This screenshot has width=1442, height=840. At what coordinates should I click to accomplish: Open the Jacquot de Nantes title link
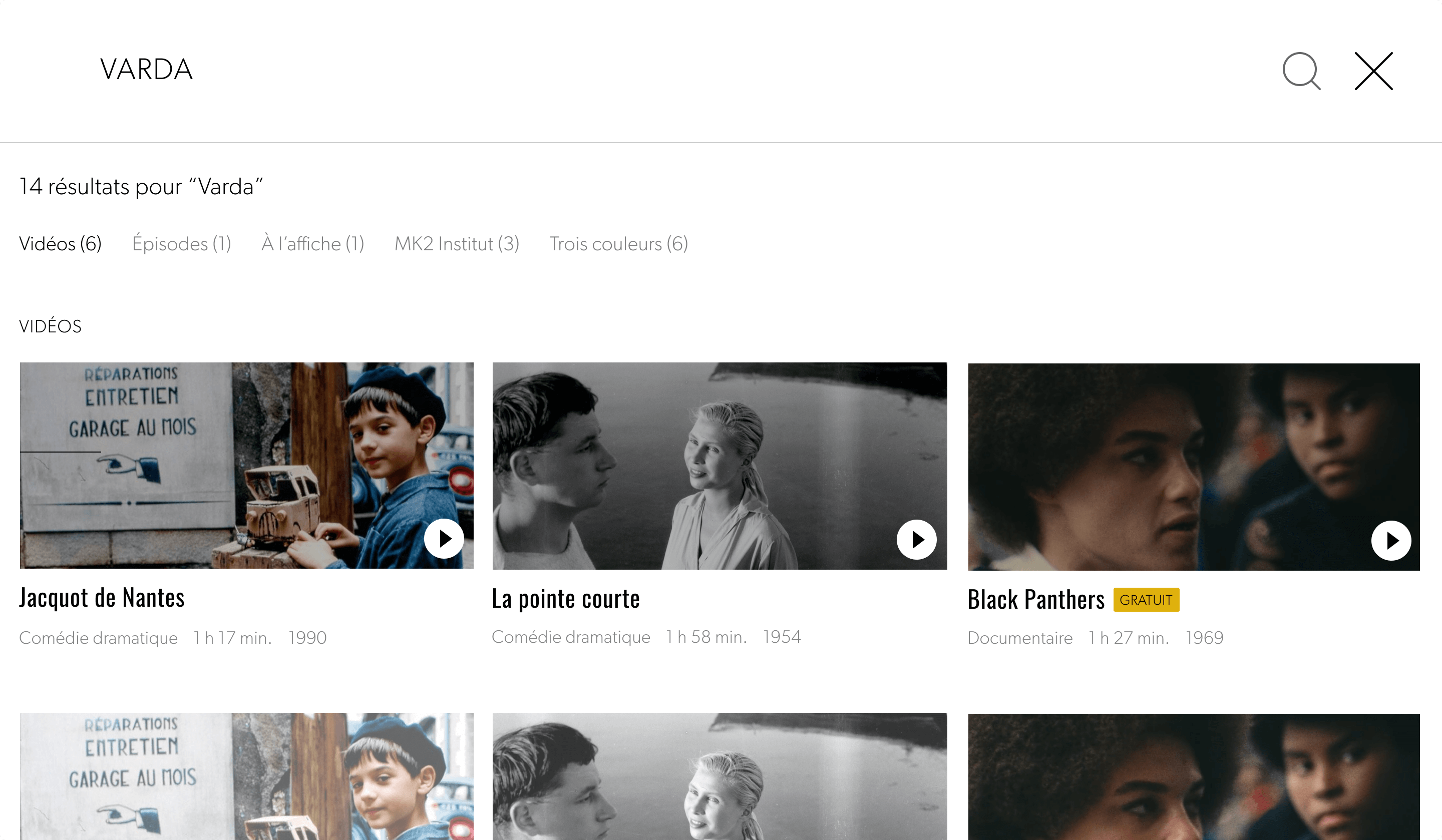click(102, 597)
